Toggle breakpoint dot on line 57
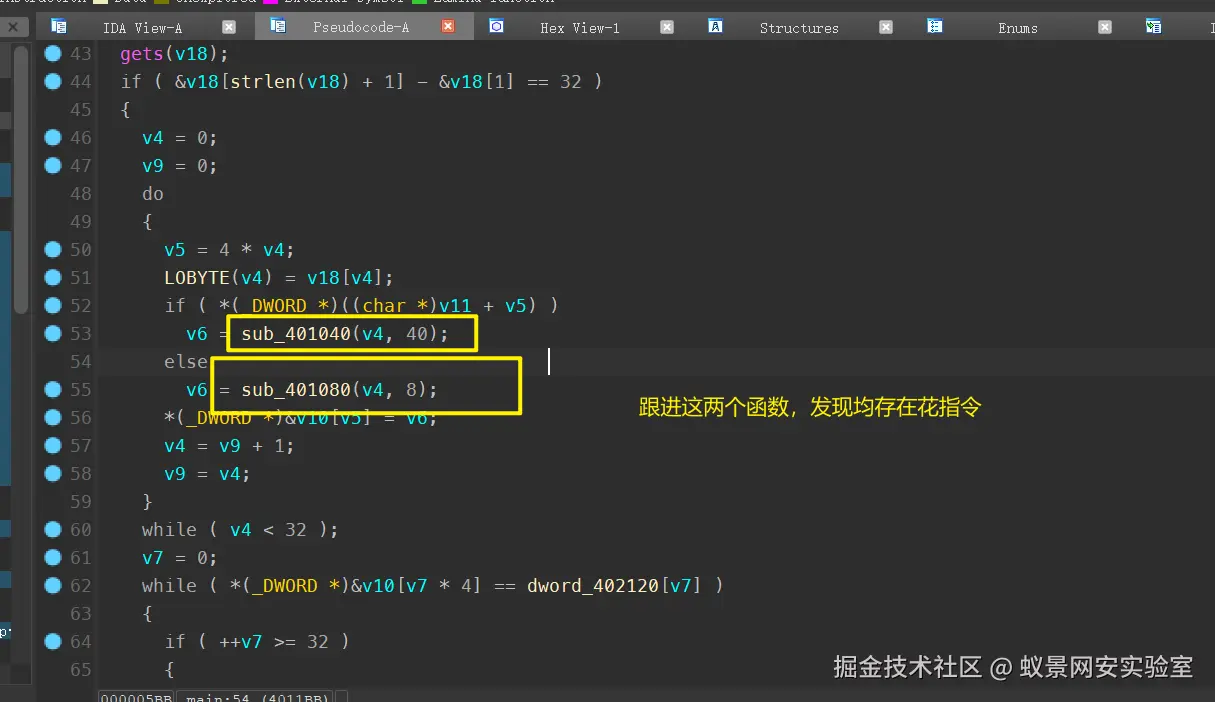This screenshot has height=702, width=1215. click(52, 445)
